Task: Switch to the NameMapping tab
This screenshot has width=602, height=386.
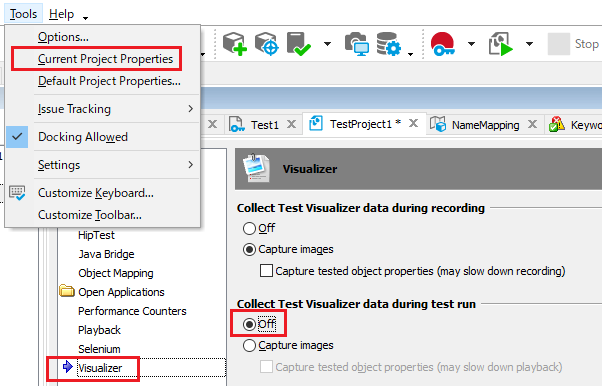Action: click(x=485, y=125)
